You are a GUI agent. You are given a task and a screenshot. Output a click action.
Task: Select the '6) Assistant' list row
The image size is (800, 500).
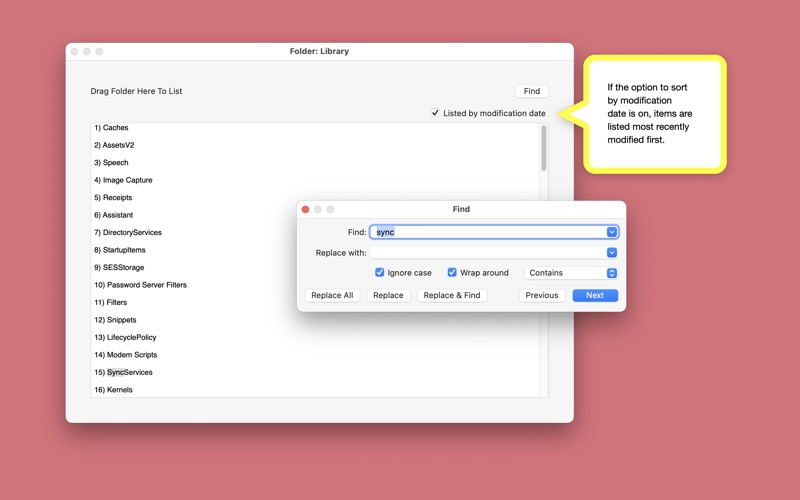[x=194, y=215]
